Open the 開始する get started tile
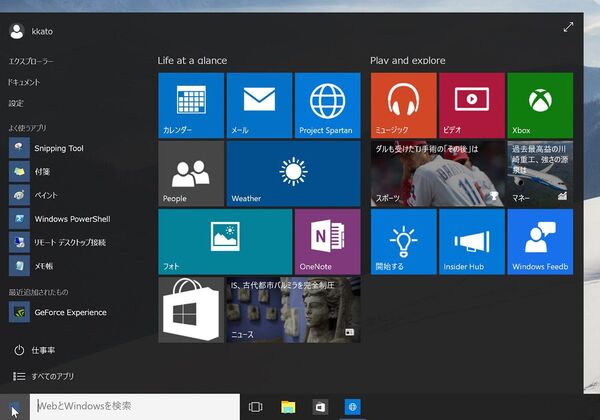This screenshot has width=600, height=420. pos(404,242)
